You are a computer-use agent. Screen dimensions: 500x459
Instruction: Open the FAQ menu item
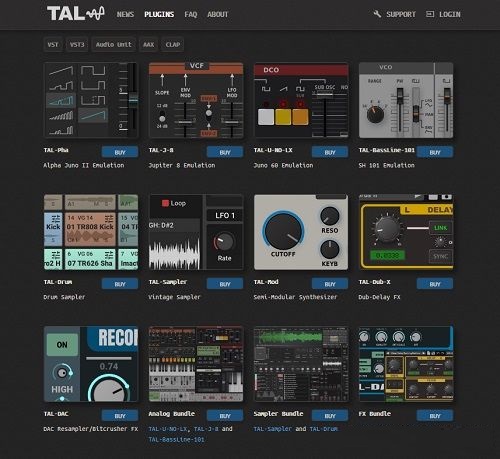point(191,14)
